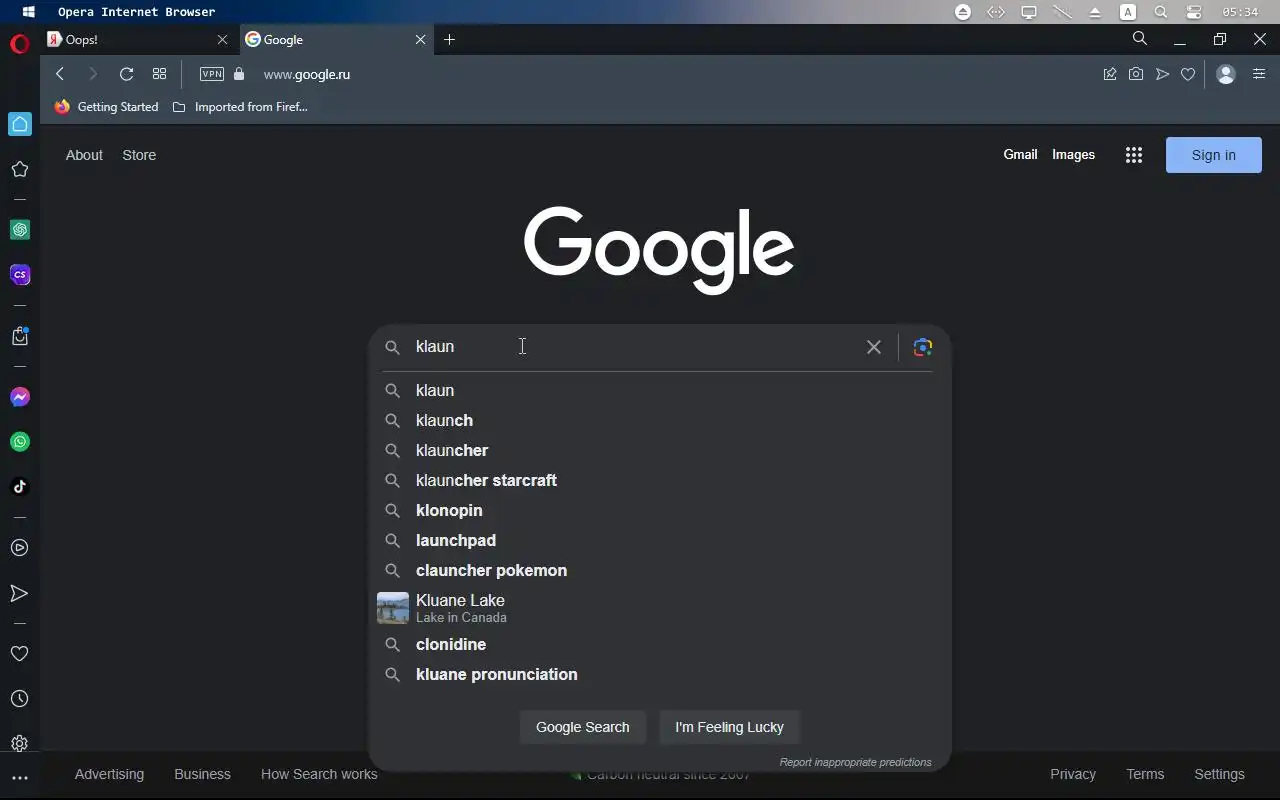Click the Kluane Lake thumbnail image
Image resolution: width=1280 pixels, height=800 pixels.
point(393,608)
